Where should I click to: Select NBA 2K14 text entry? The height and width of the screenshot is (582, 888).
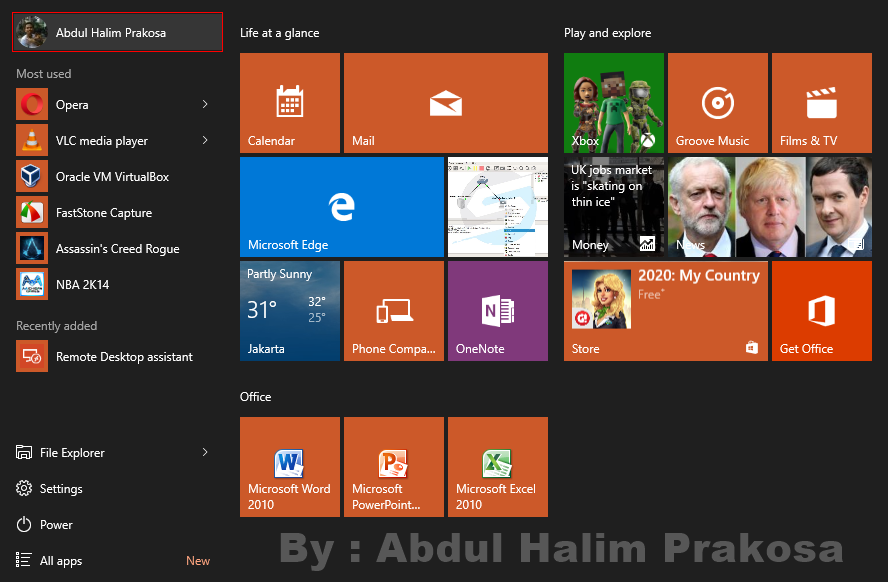(83, 285)
